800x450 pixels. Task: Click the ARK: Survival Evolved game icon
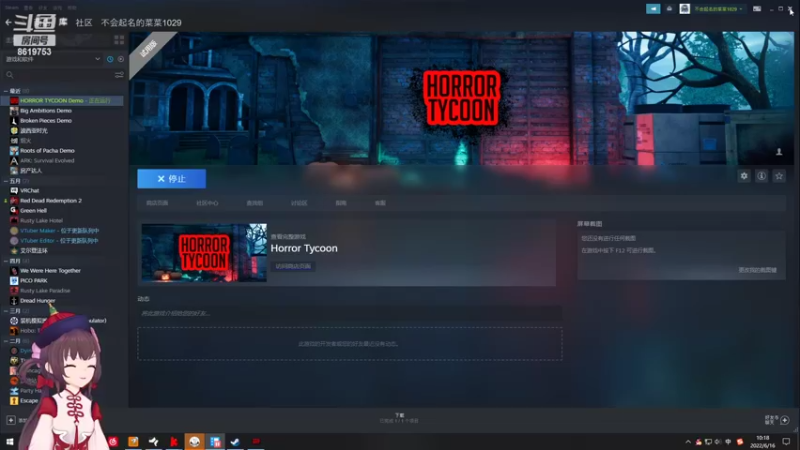click(14, 161)
